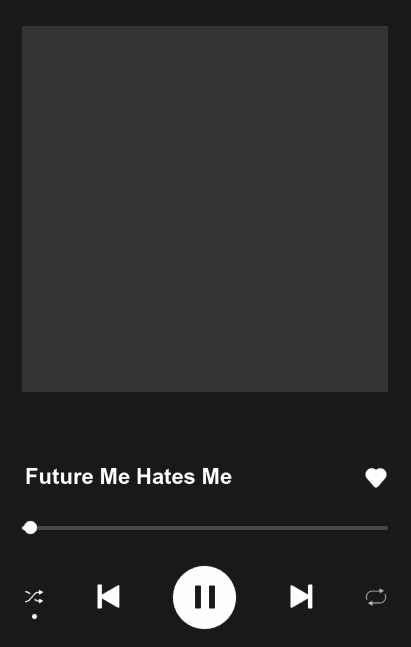411x647 pixels.
Task: Select the looping-arrows repeat icon
Action: [x=376, y=597]
